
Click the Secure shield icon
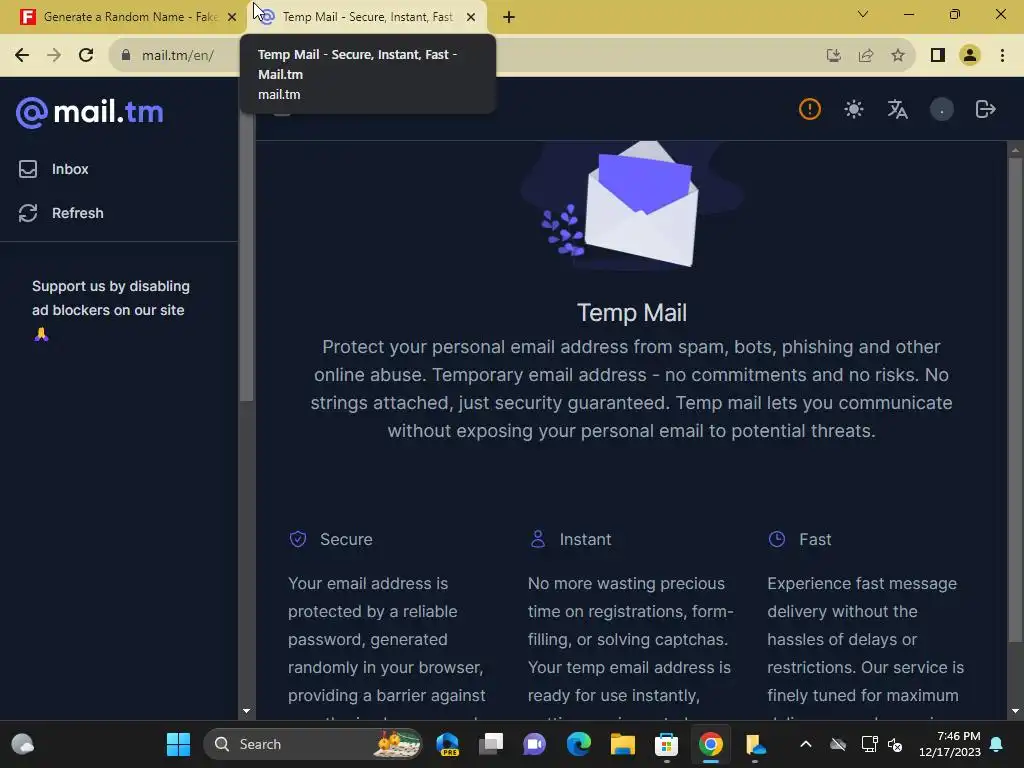pyautogui.click(x=298, y=539)
